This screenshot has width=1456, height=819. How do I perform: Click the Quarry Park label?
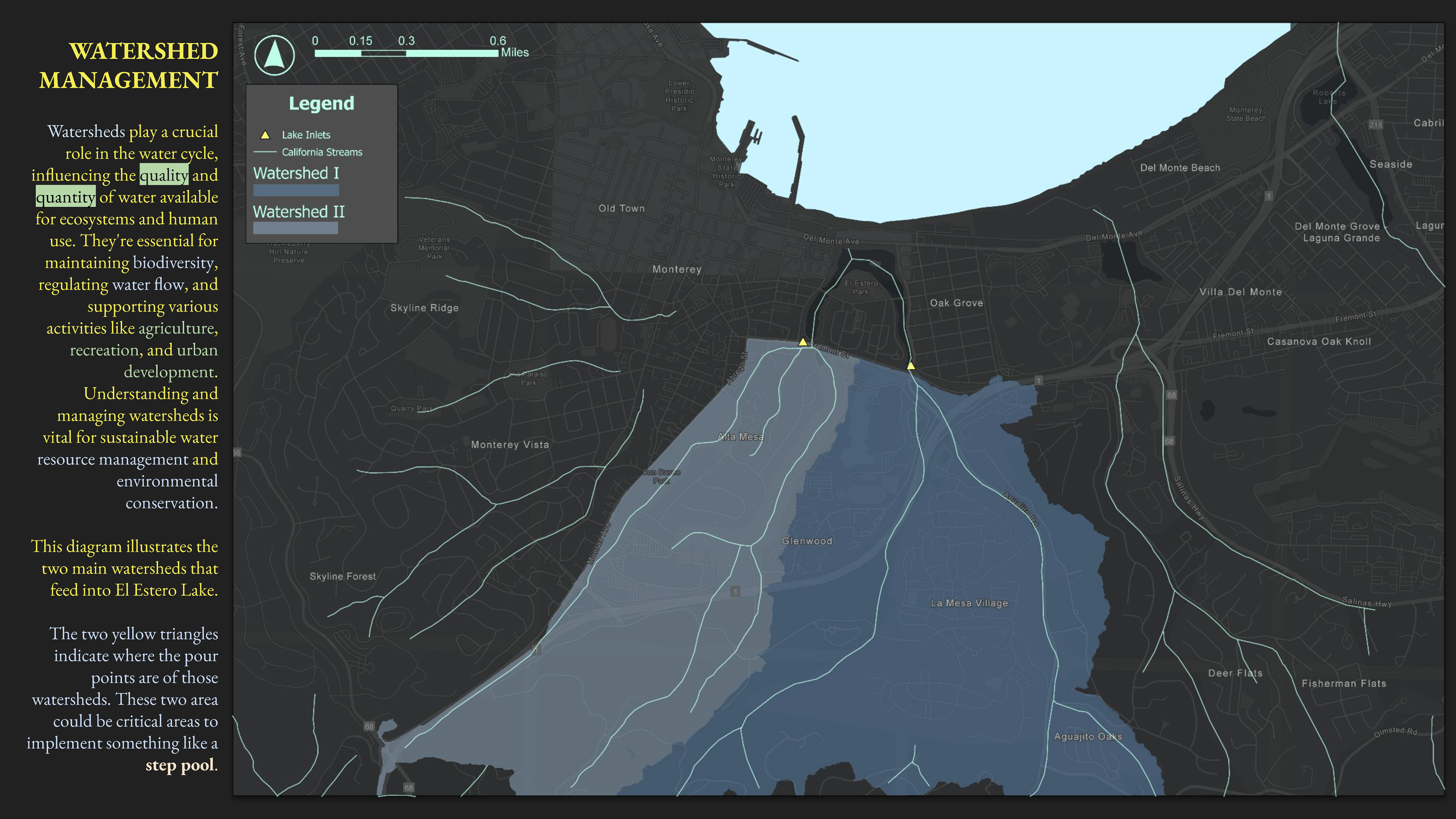point(411,408)
